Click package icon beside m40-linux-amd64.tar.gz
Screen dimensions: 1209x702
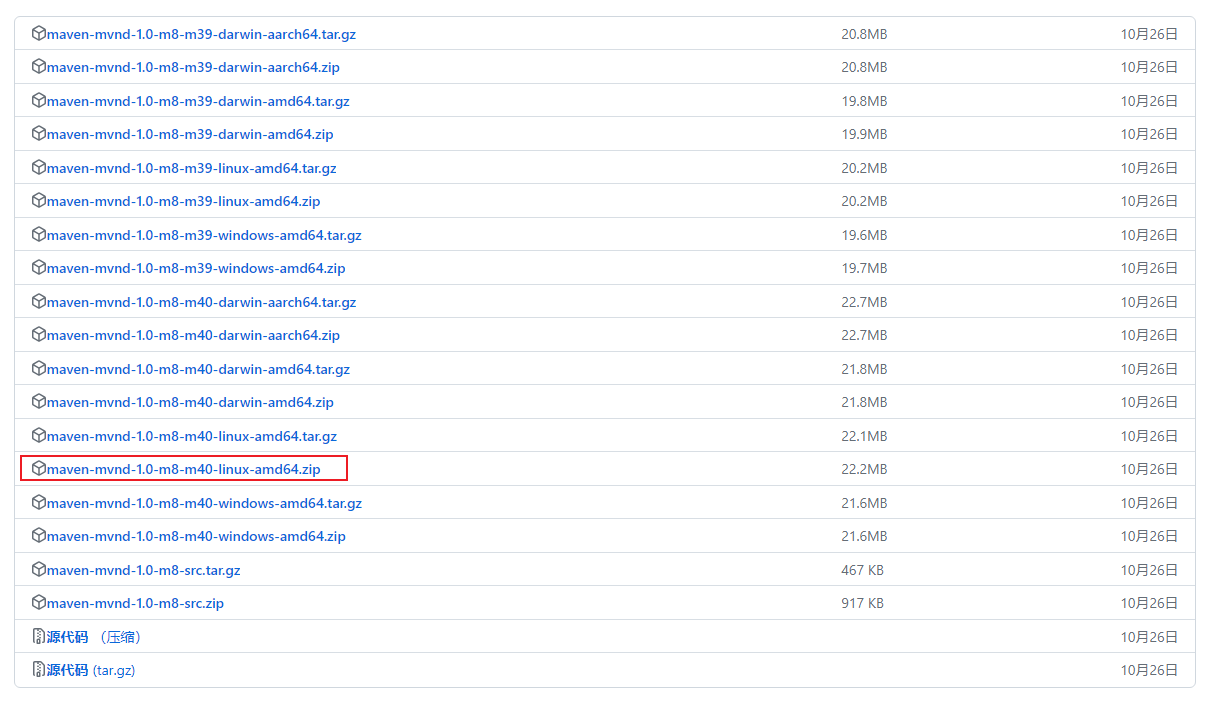coord(39,435)
